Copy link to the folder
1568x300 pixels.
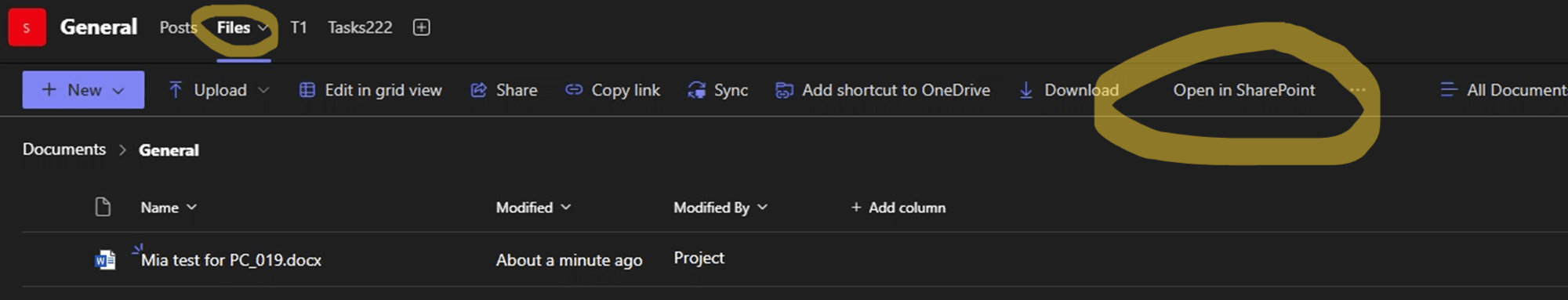(613, 90)
